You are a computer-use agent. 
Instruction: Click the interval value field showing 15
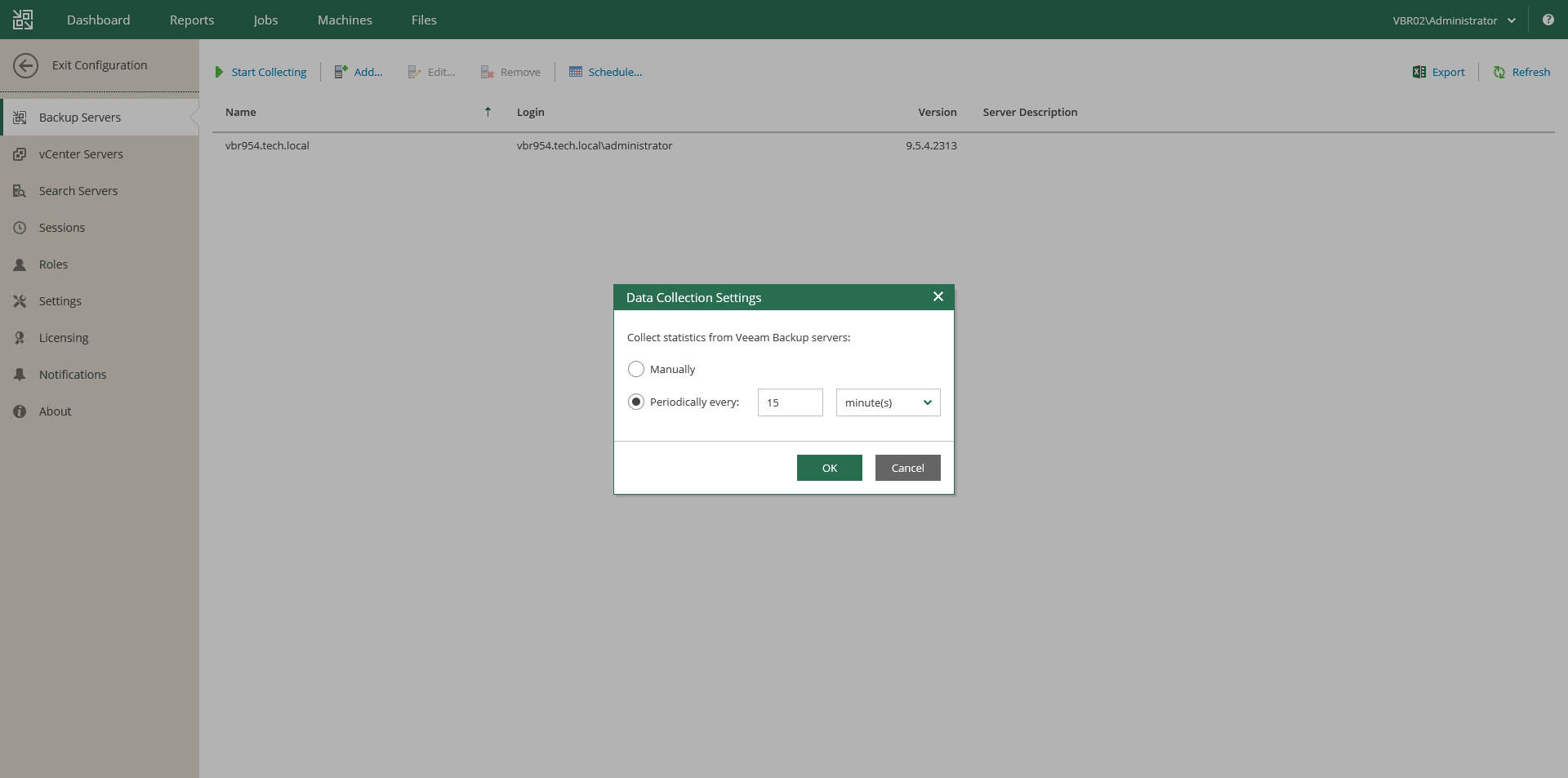[x=791, y=402]
